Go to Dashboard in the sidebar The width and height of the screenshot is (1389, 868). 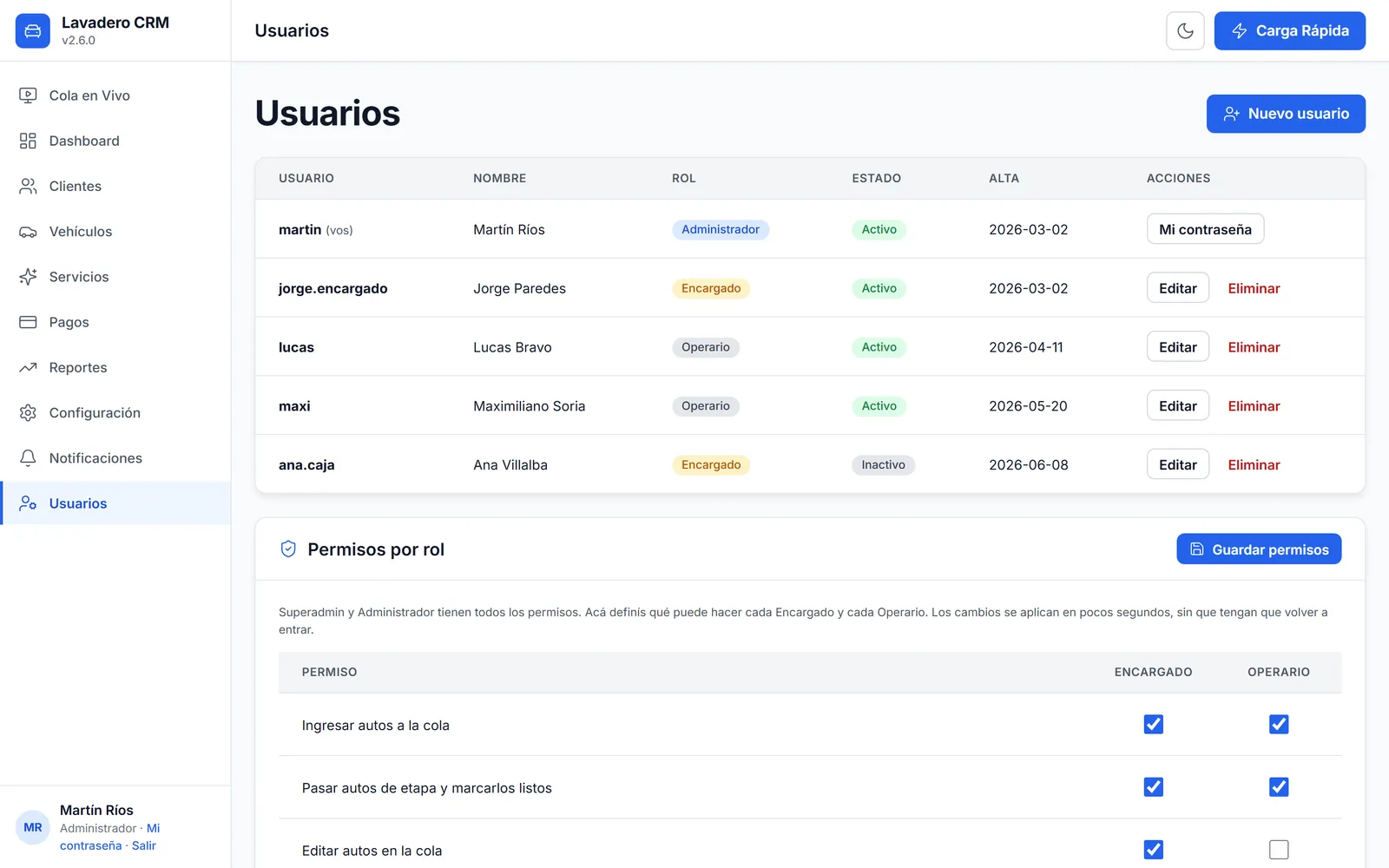pos(115,141)
